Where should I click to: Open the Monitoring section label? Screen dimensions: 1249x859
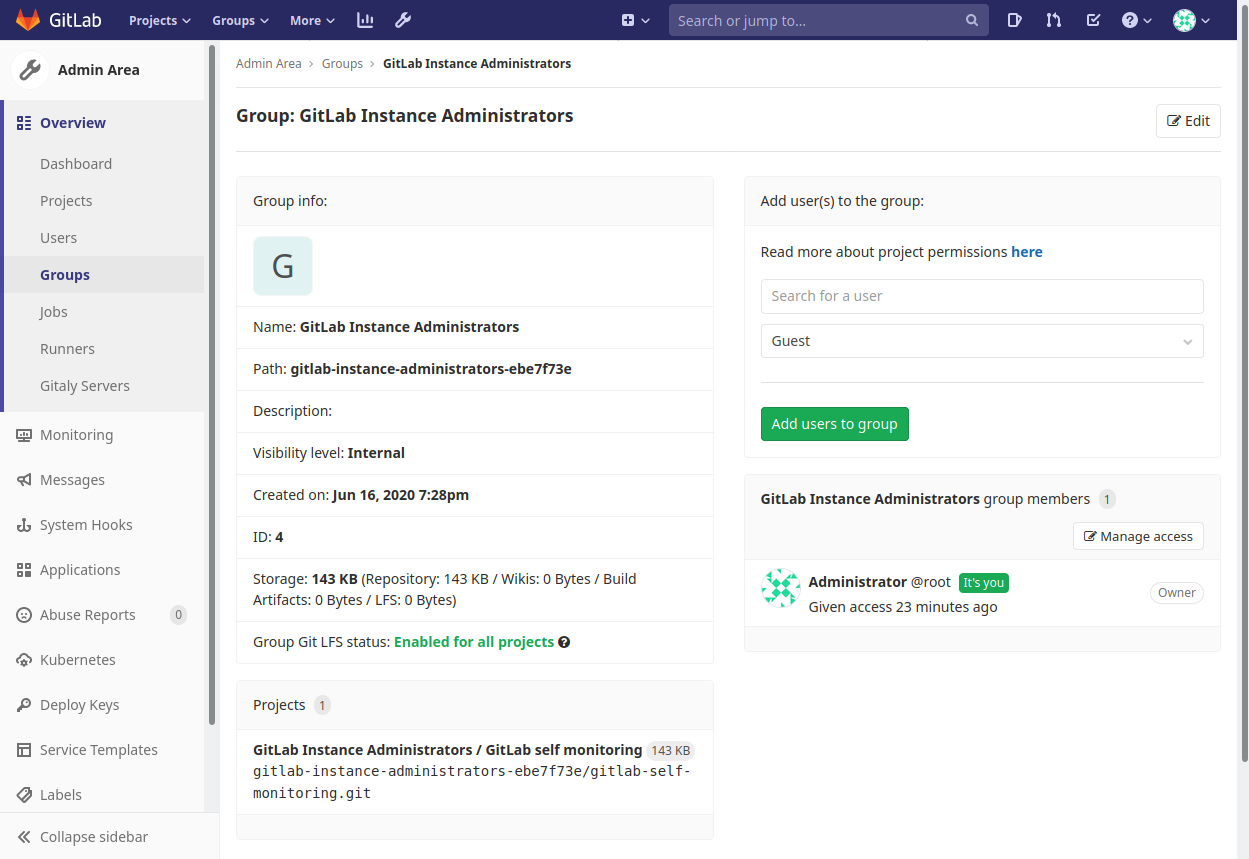76,435
